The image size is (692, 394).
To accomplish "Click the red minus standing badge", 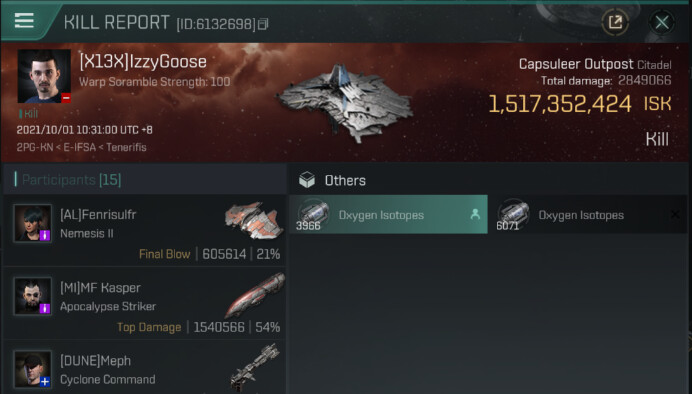I will [x=66, y=98].
